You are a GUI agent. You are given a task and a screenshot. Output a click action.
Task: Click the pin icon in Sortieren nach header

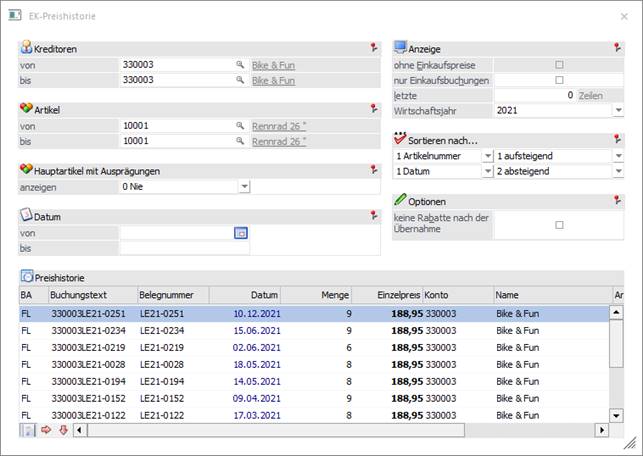618,140
